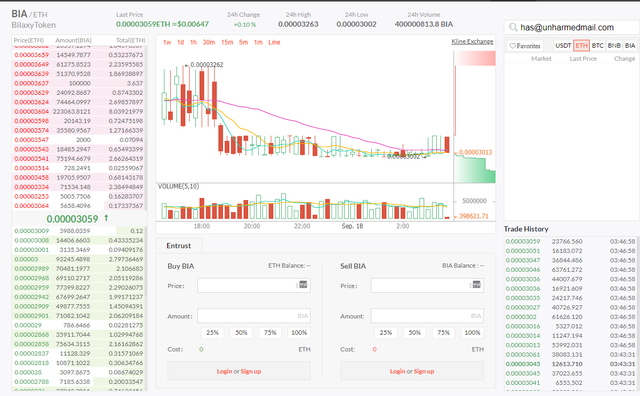Click trade history entry 0.00003061
This screenshot has width=640, height=396.
point(570,355)
